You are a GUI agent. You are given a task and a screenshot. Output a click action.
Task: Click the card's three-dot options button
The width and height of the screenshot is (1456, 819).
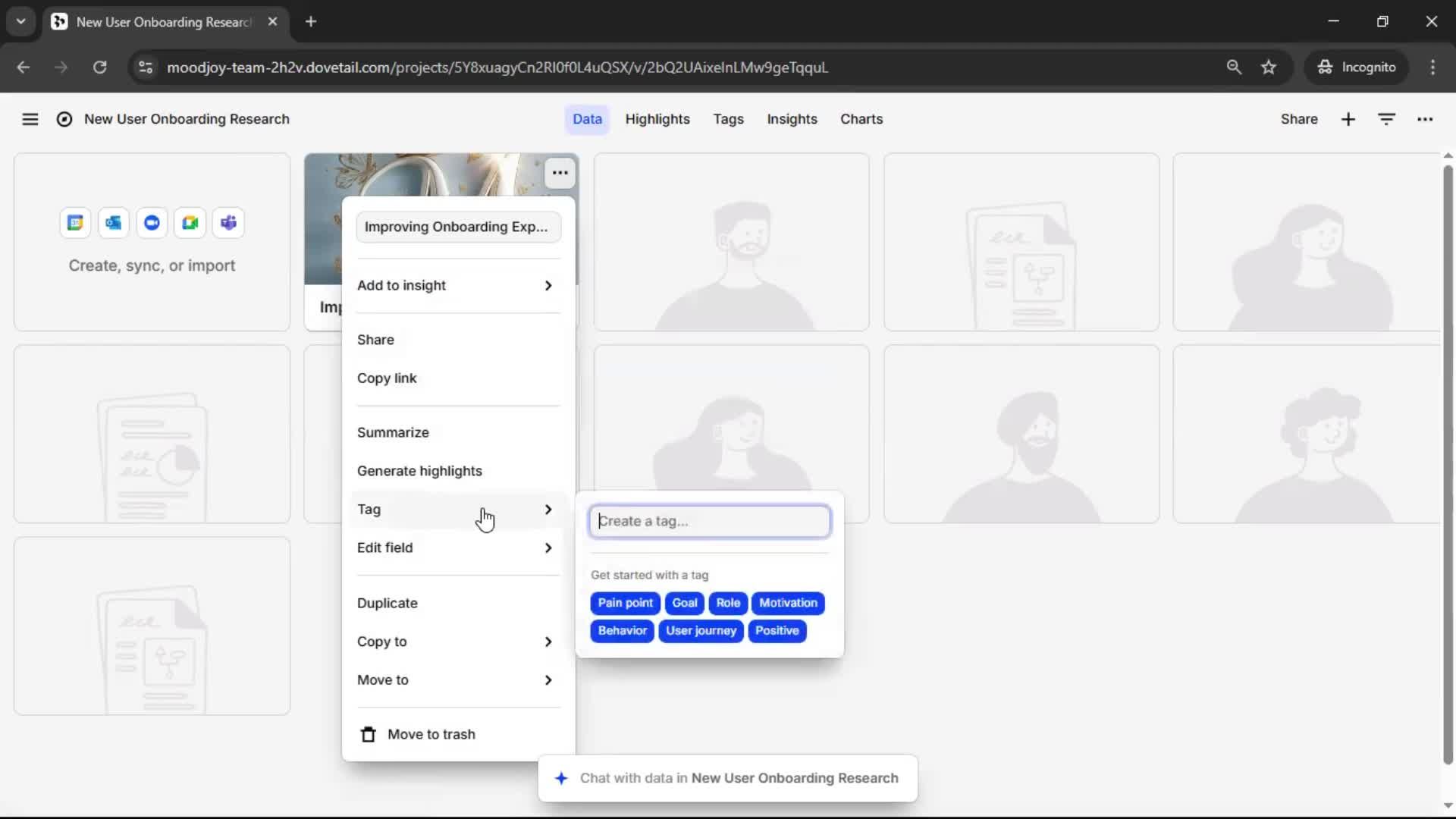point(560,173)
